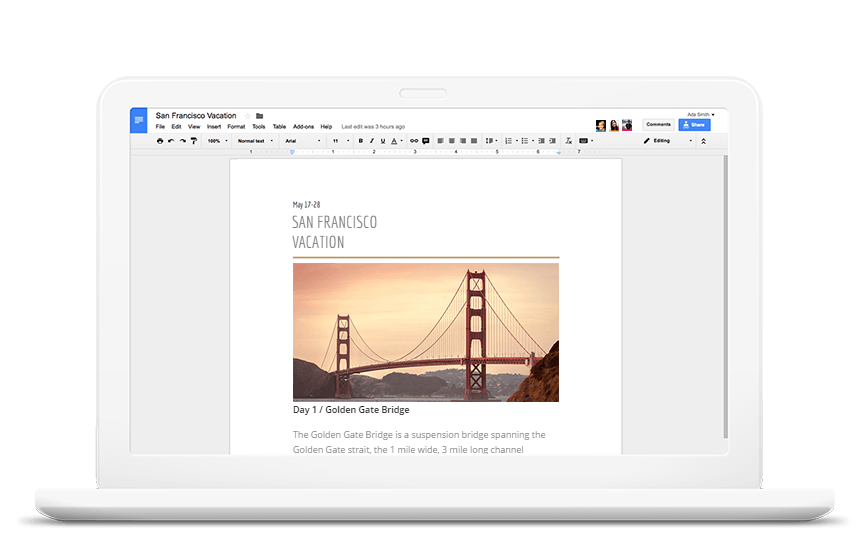This screenshot has width=868, height=560.
Task: Star the San Francisco Vacation document
Action: pyautogui.click(x=247, y=116)
